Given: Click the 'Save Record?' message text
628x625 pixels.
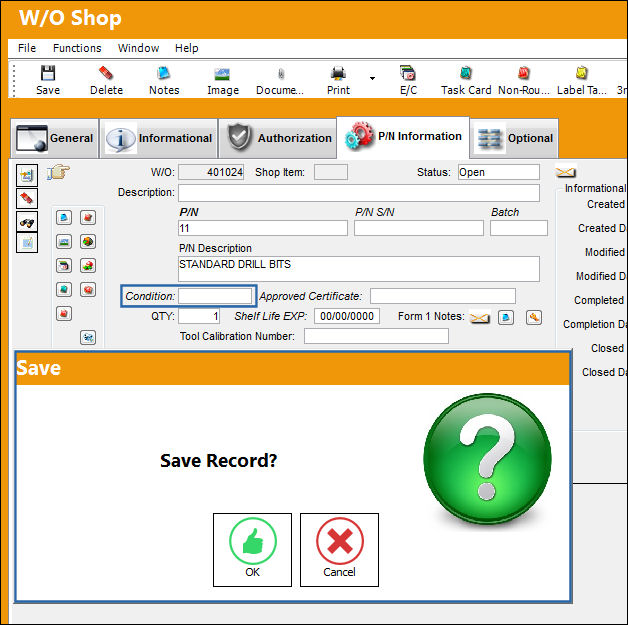Looking at the screenshot, I should 219,461.
